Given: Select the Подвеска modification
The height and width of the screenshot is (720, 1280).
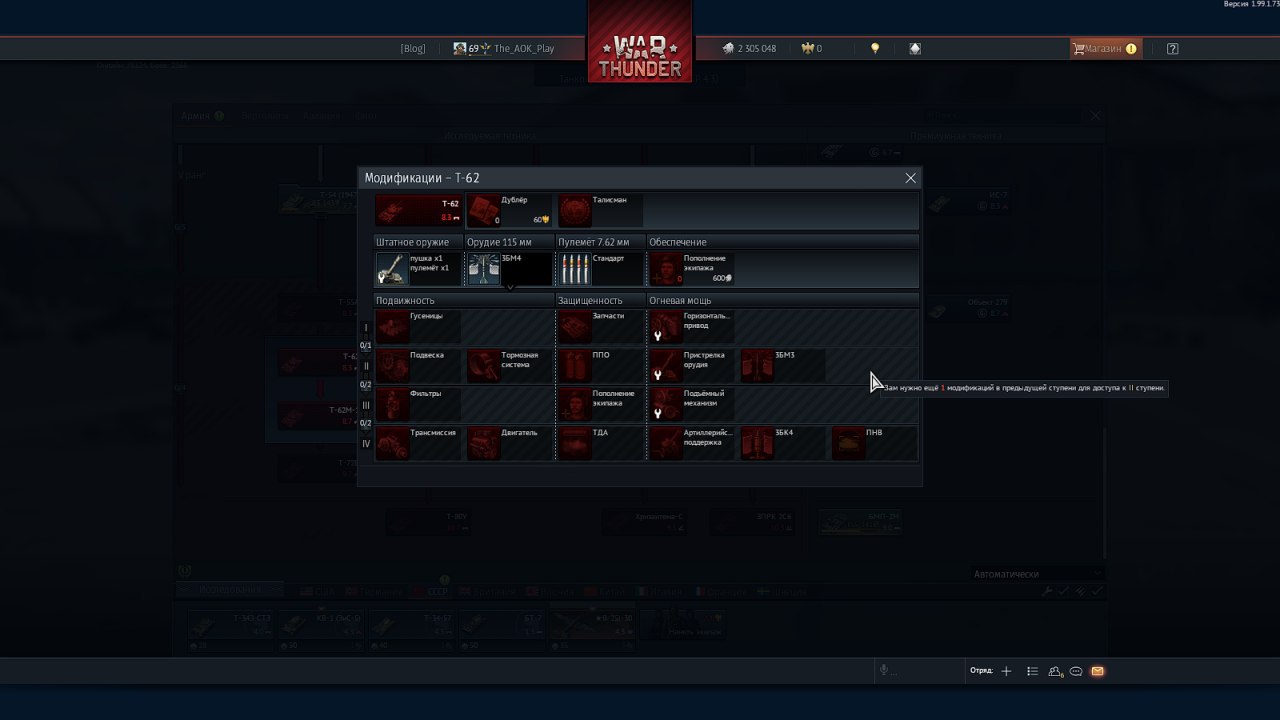Looking at the screenshot, I should (419, 366).
